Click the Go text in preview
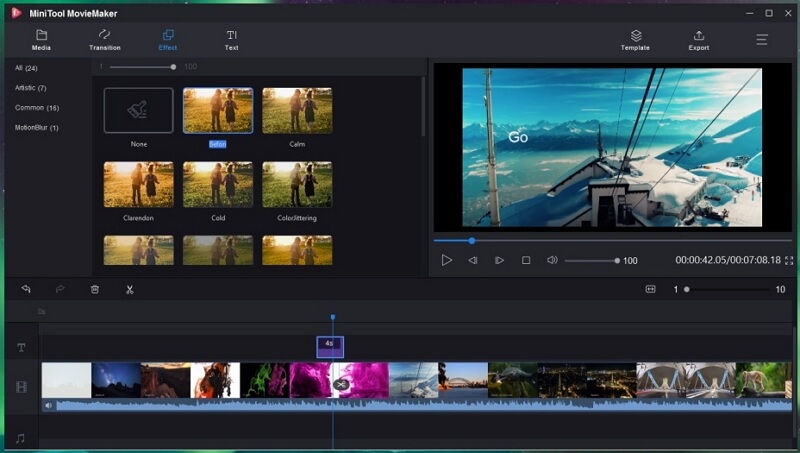This screenshot has width=800, height=453. pos(518,137)
